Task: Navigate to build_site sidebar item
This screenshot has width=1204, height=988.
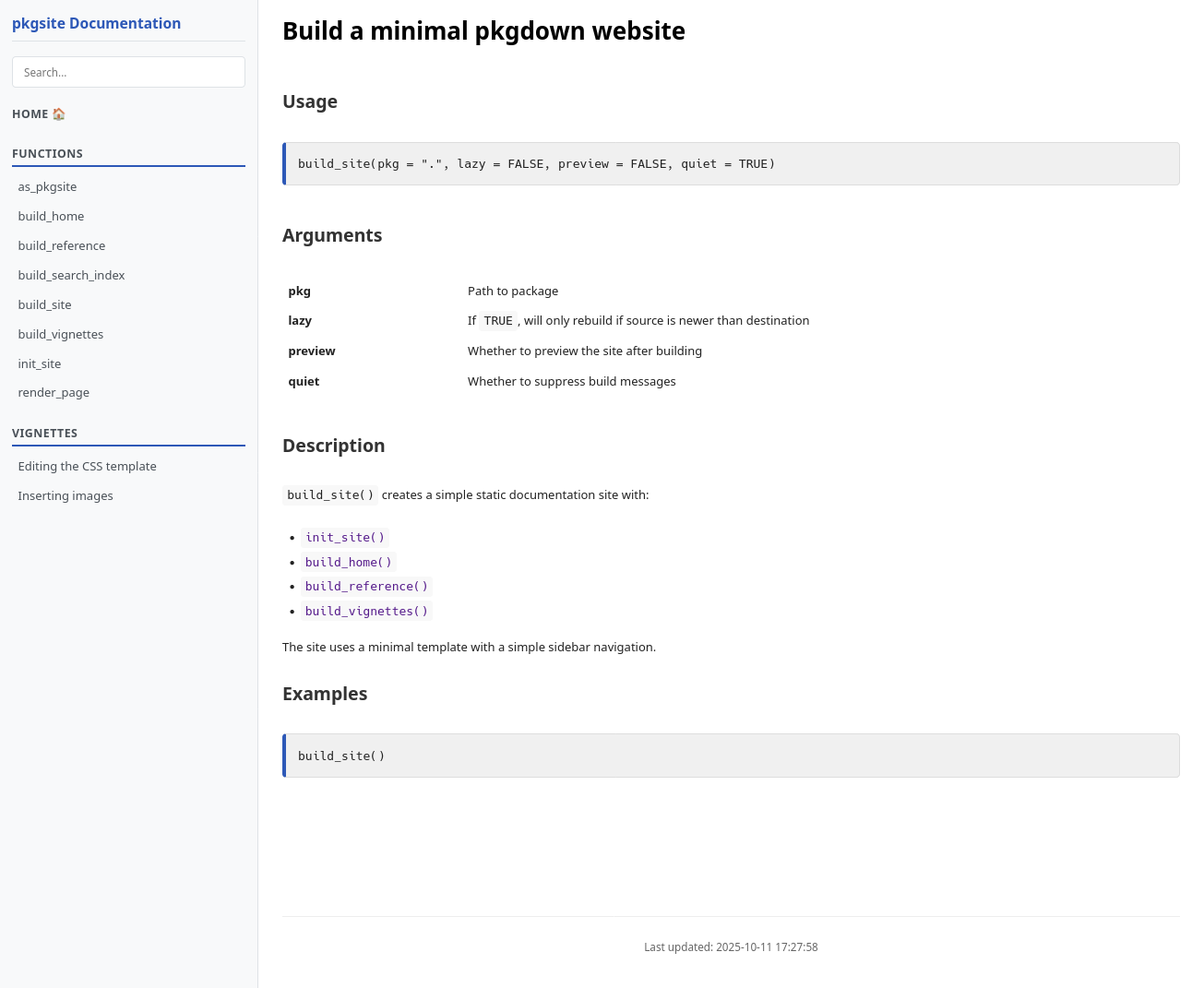Action: tap(44, 304)
